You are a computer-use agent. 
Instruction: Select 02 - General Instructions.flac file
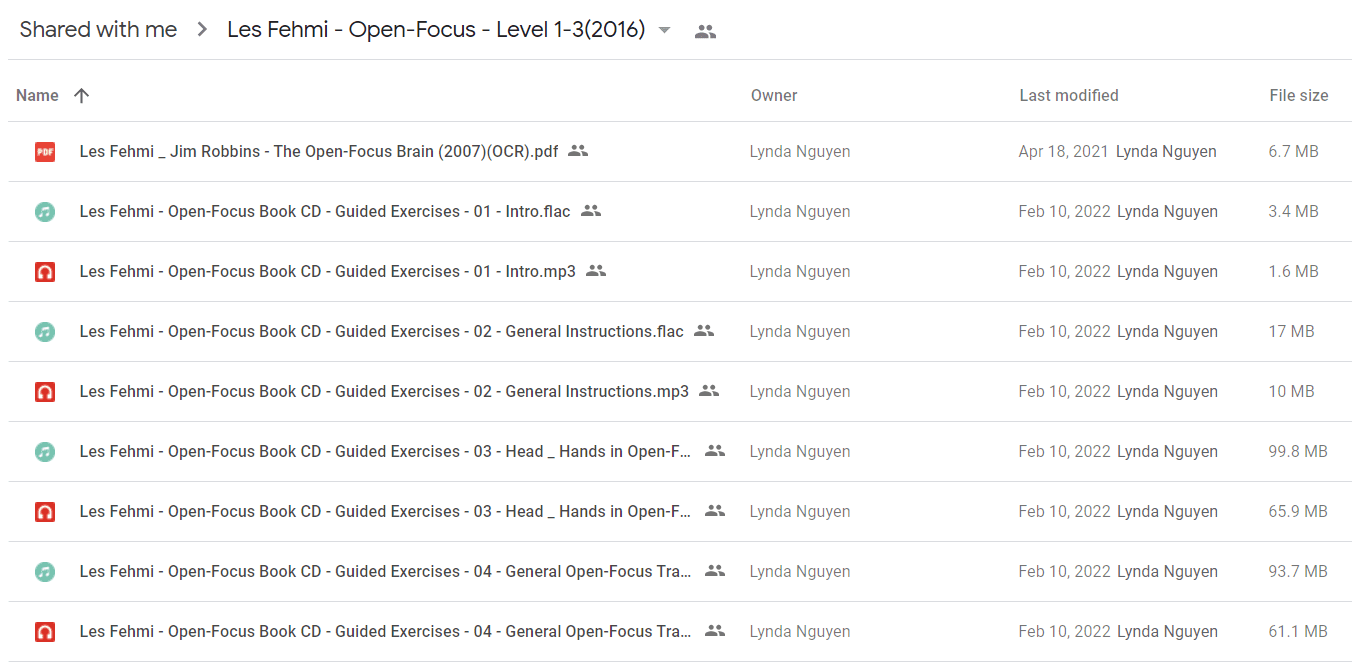point(382,332)
